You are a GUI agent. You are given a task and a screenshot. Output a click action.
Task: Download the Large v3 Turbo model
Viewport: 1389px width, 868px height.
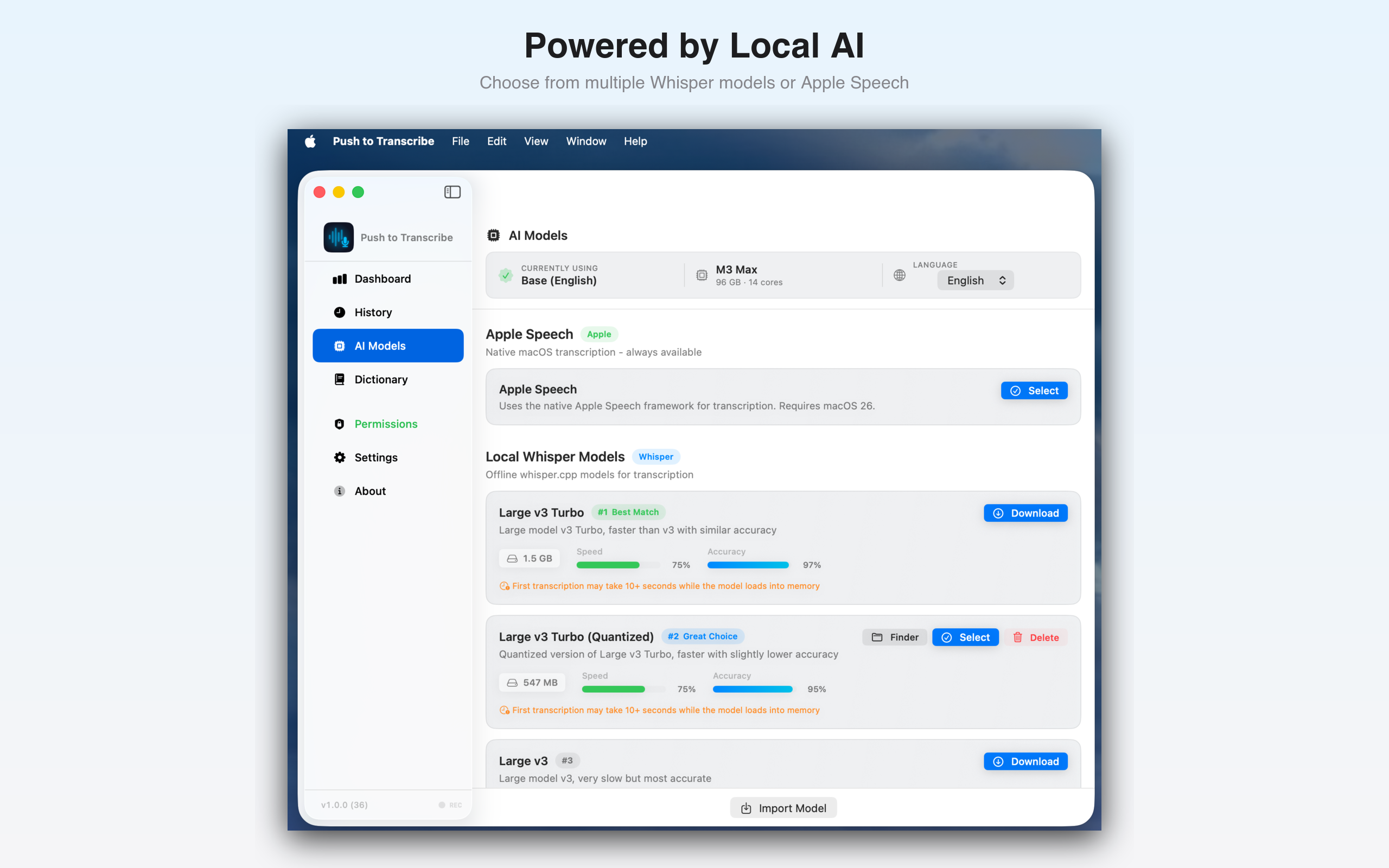(1025, 513)
